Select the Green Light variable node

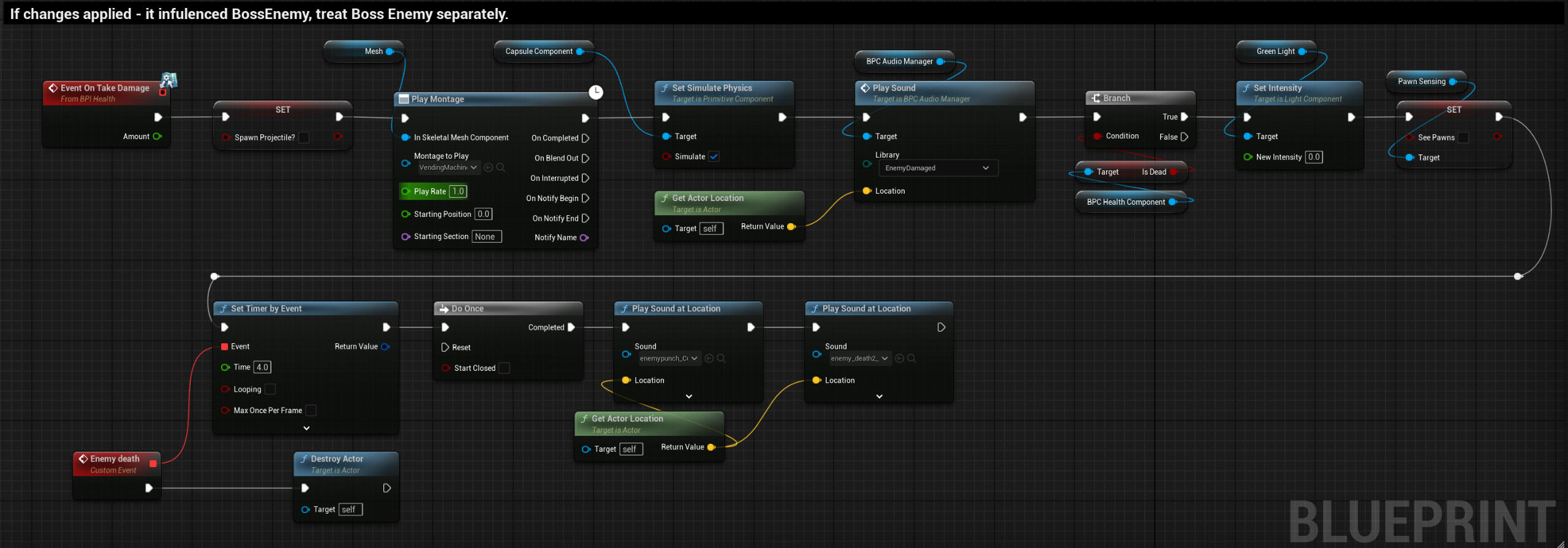coord(1275,51)
